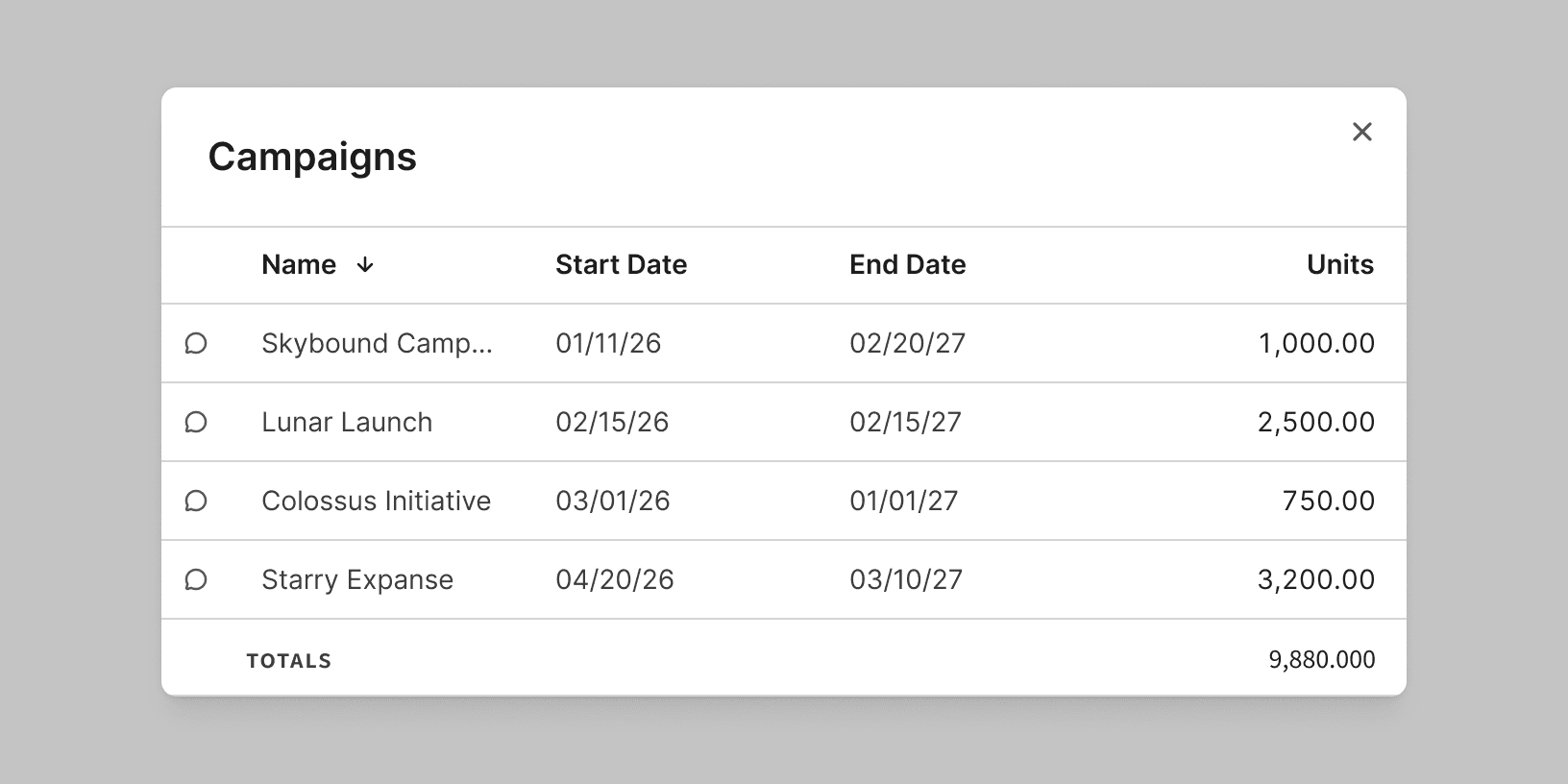
Task: Sort by the Name column header
Action: (x=299, y=265)
